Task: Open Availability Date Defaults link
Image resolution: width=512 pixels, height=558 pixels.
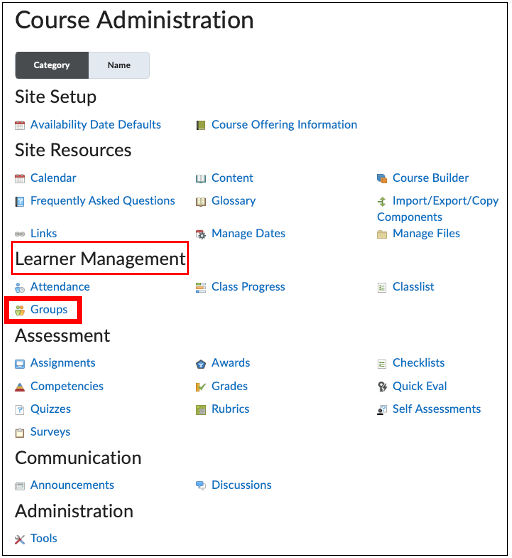Action: point(96,125)
